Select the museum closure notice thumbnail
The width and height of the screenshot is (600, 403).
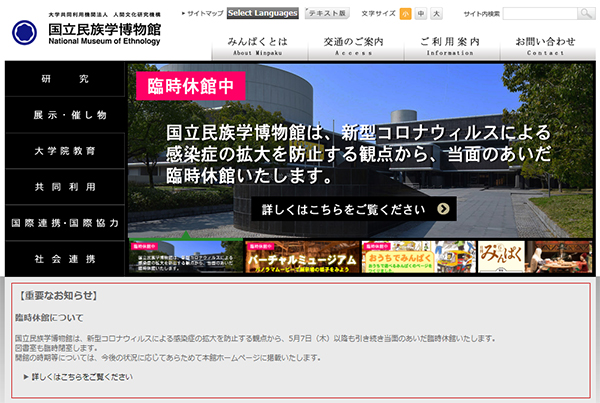click(x=186, y=257)
